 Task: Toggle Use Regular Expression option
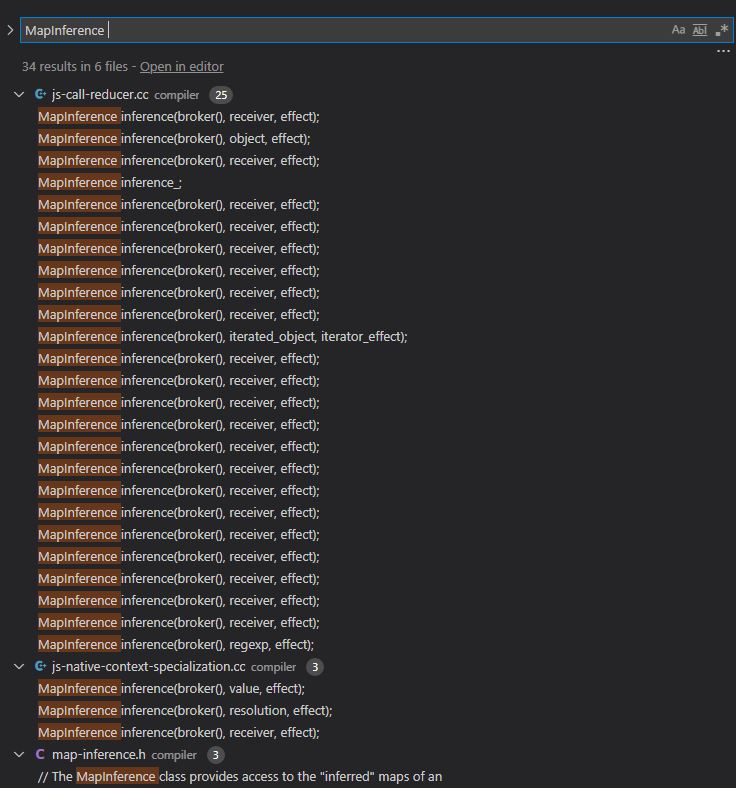tap(722, 30)
